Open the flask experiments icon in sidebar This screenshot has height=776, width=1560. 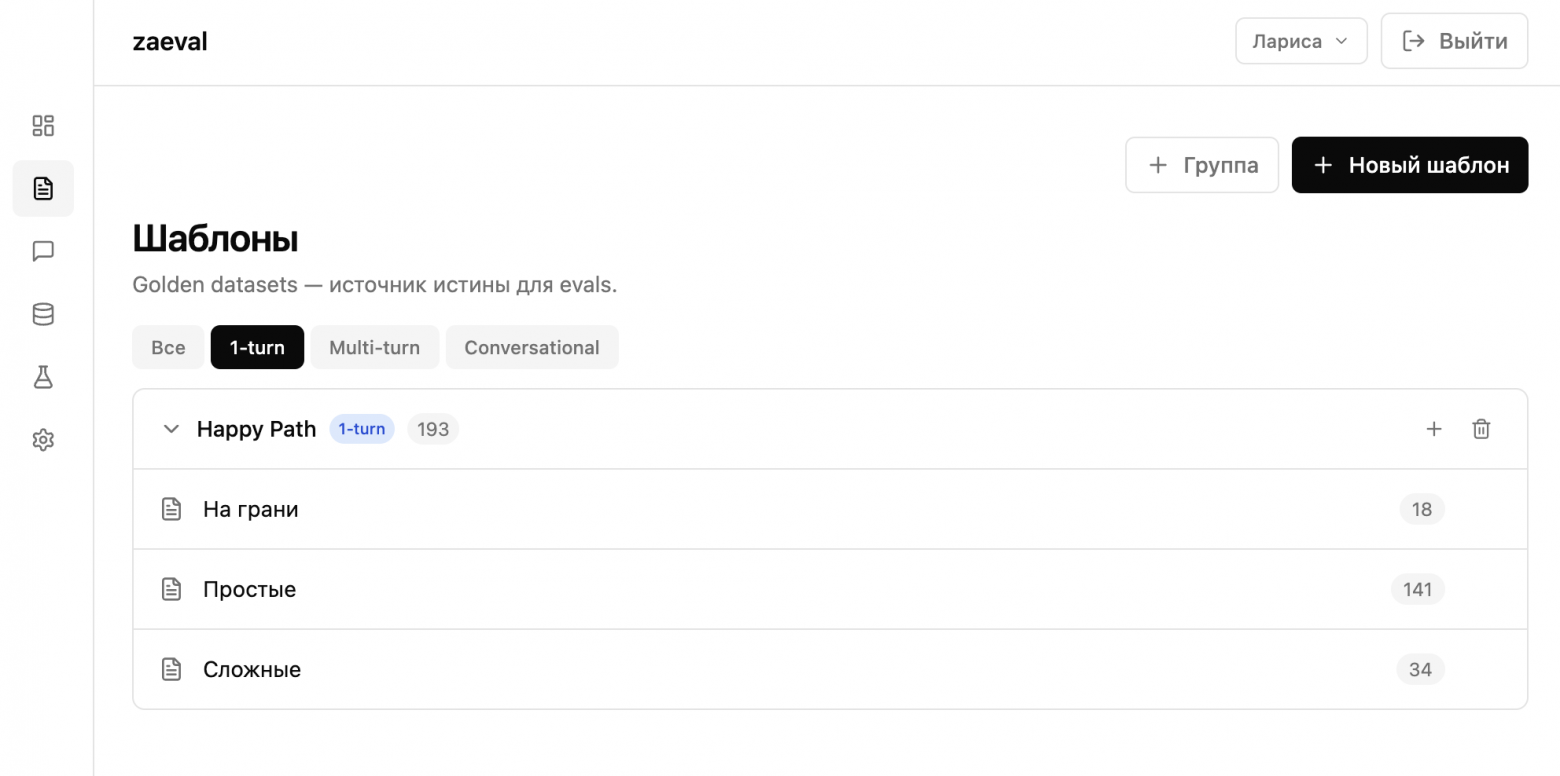pos(43,377)
